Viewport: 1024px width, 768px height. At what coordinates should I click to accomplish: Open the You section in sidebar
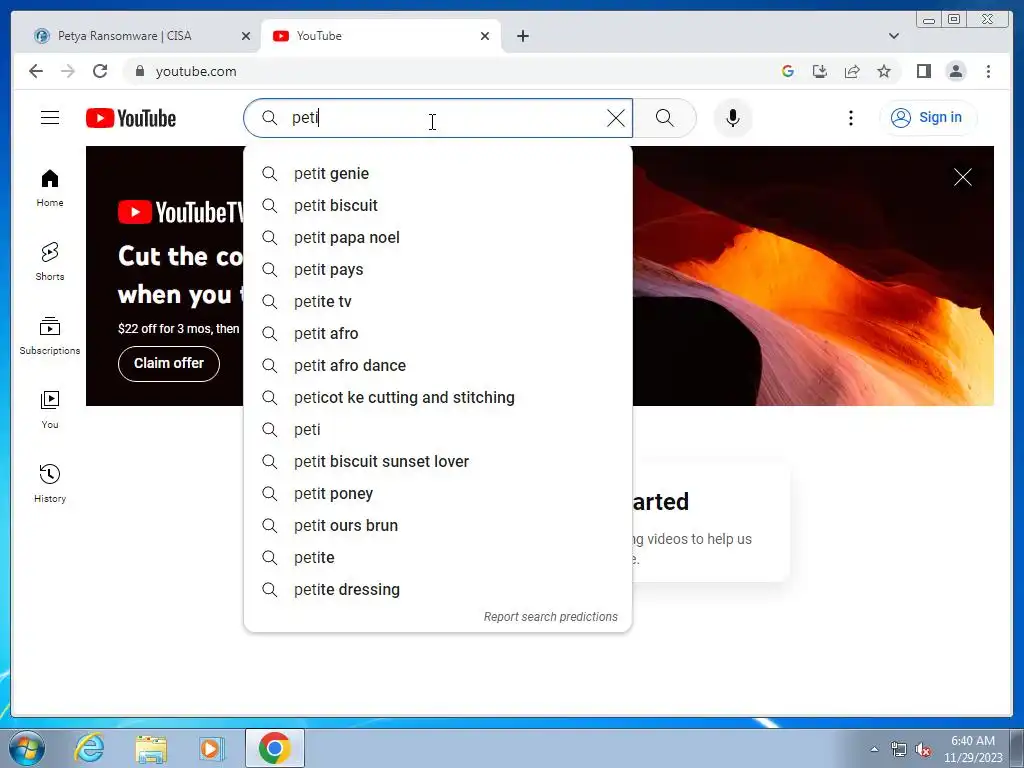pos(50,409)
